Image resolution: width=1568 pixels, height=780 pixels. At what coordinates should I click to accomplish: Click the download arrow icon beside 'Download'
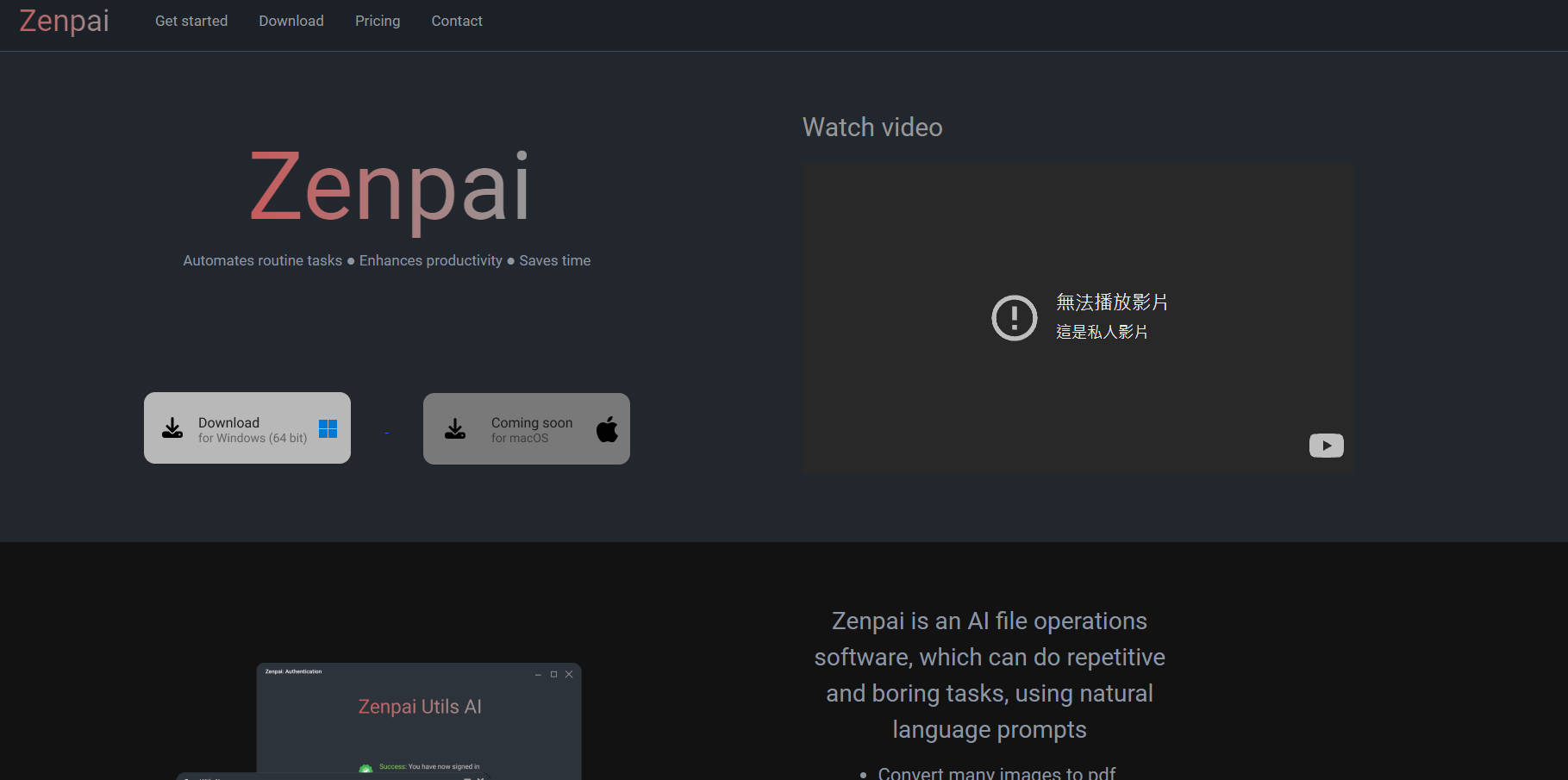(172, 428)
